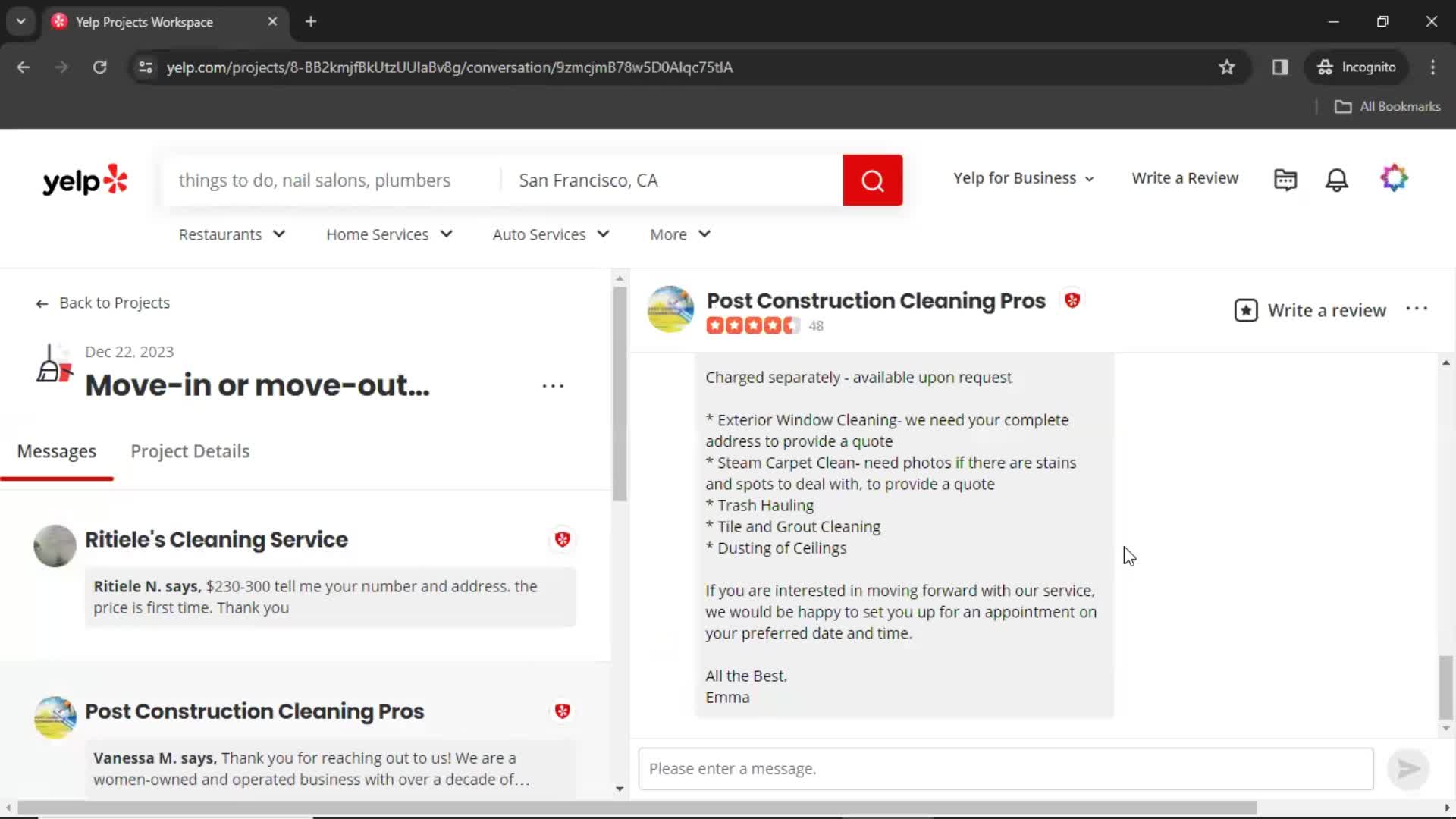The image size is (1456, 819).
Task: Click the left panel vertical scrollbar
Action: (620, 394)
